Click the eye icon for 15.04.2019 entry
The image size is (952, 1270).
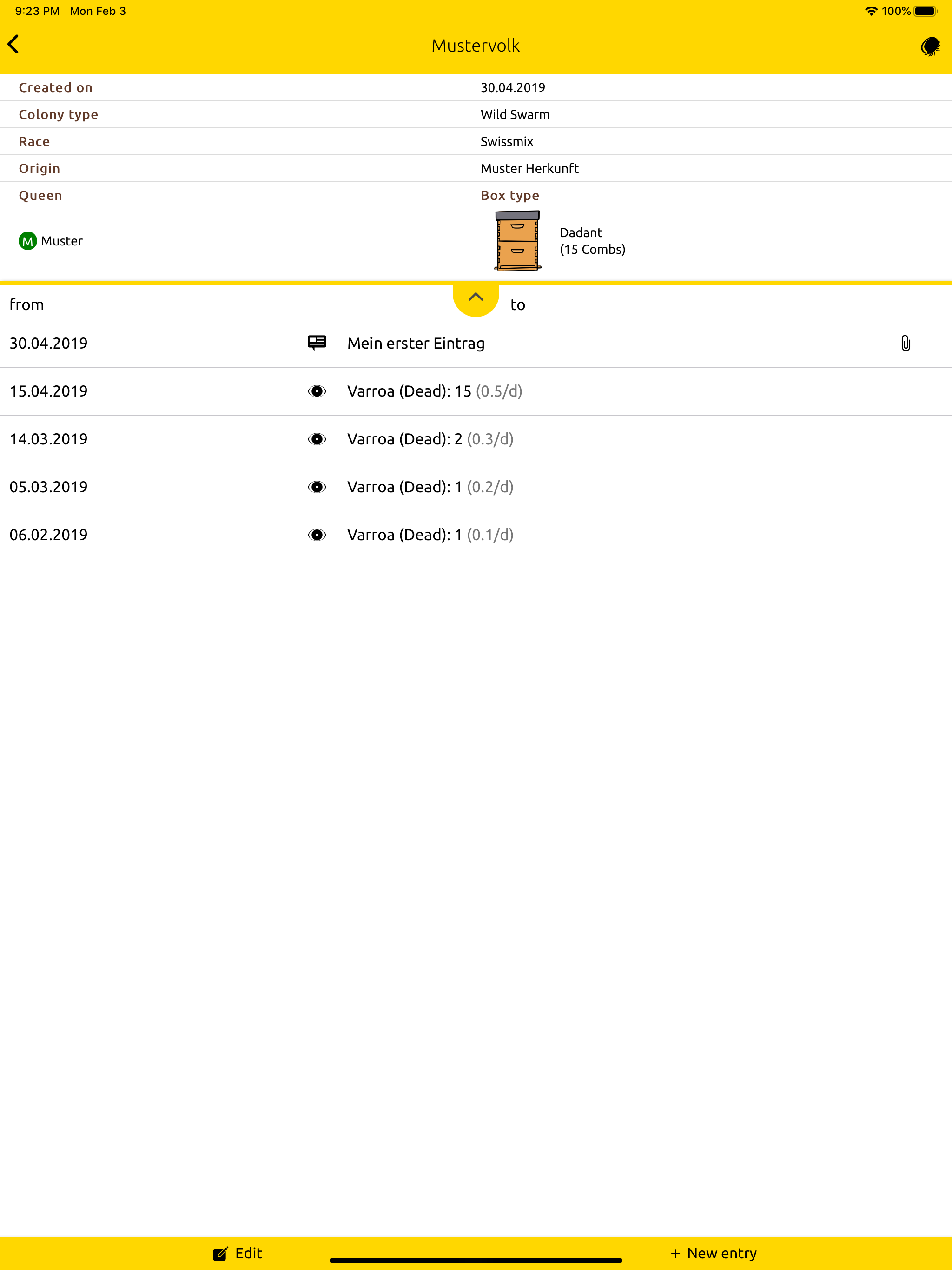point(317,391)
